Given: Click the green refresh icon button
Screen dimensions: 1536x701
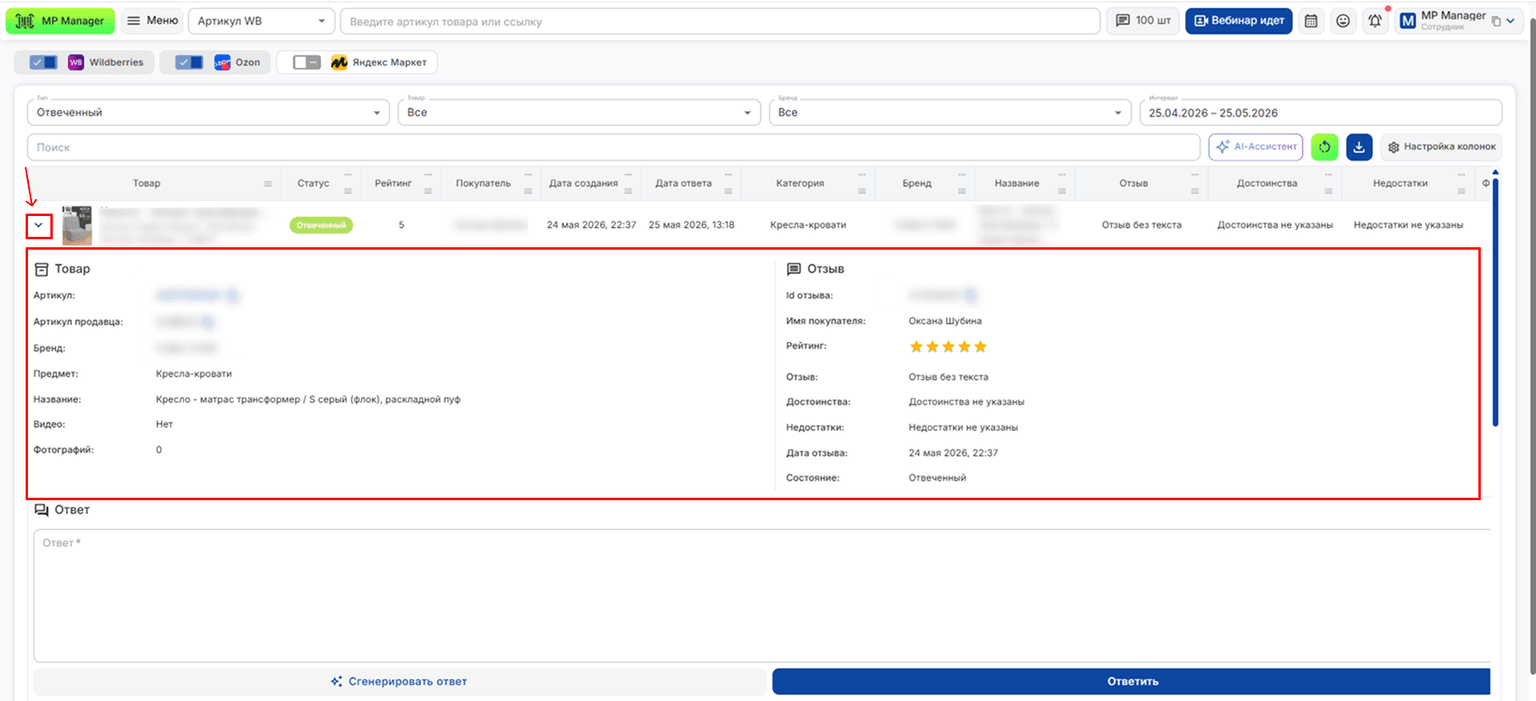Looking at the screenshot, I should 1324,147.
